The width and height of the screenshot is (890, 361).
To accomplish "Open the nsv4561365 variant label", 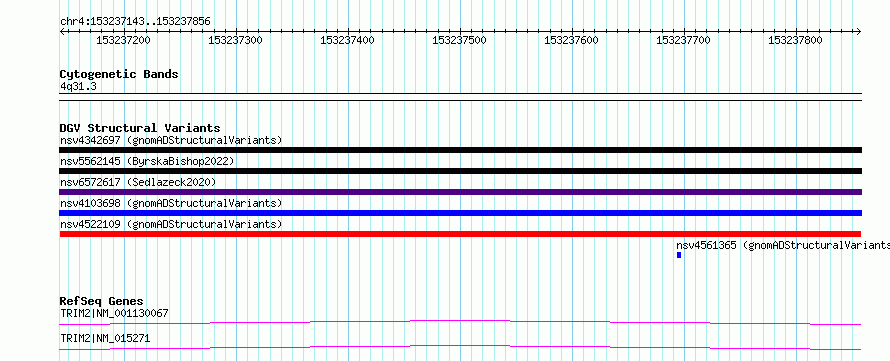I will pyautogui.click(x=783, y=245).
